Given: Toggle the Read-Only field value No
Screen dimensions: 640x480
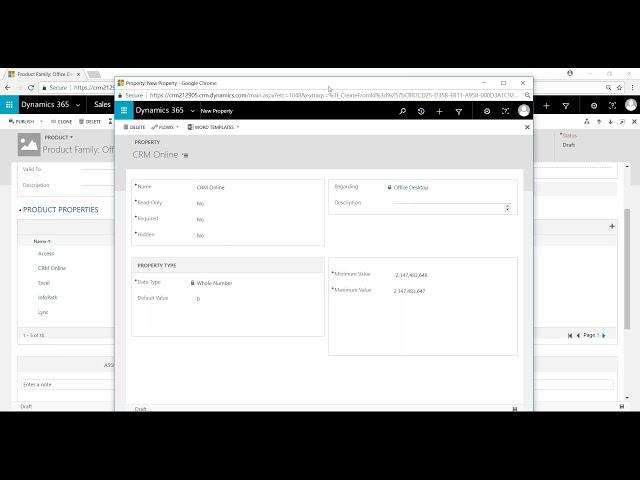Looking at the screenshot, I should pyautogui.click(x=200, y=203).
